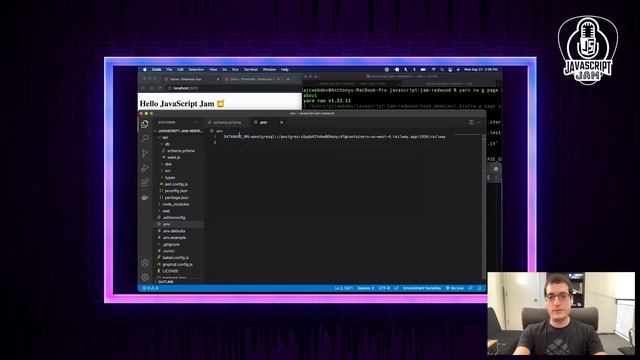
Task: Open the Terminal menu
Action: [x=251, y=70]
